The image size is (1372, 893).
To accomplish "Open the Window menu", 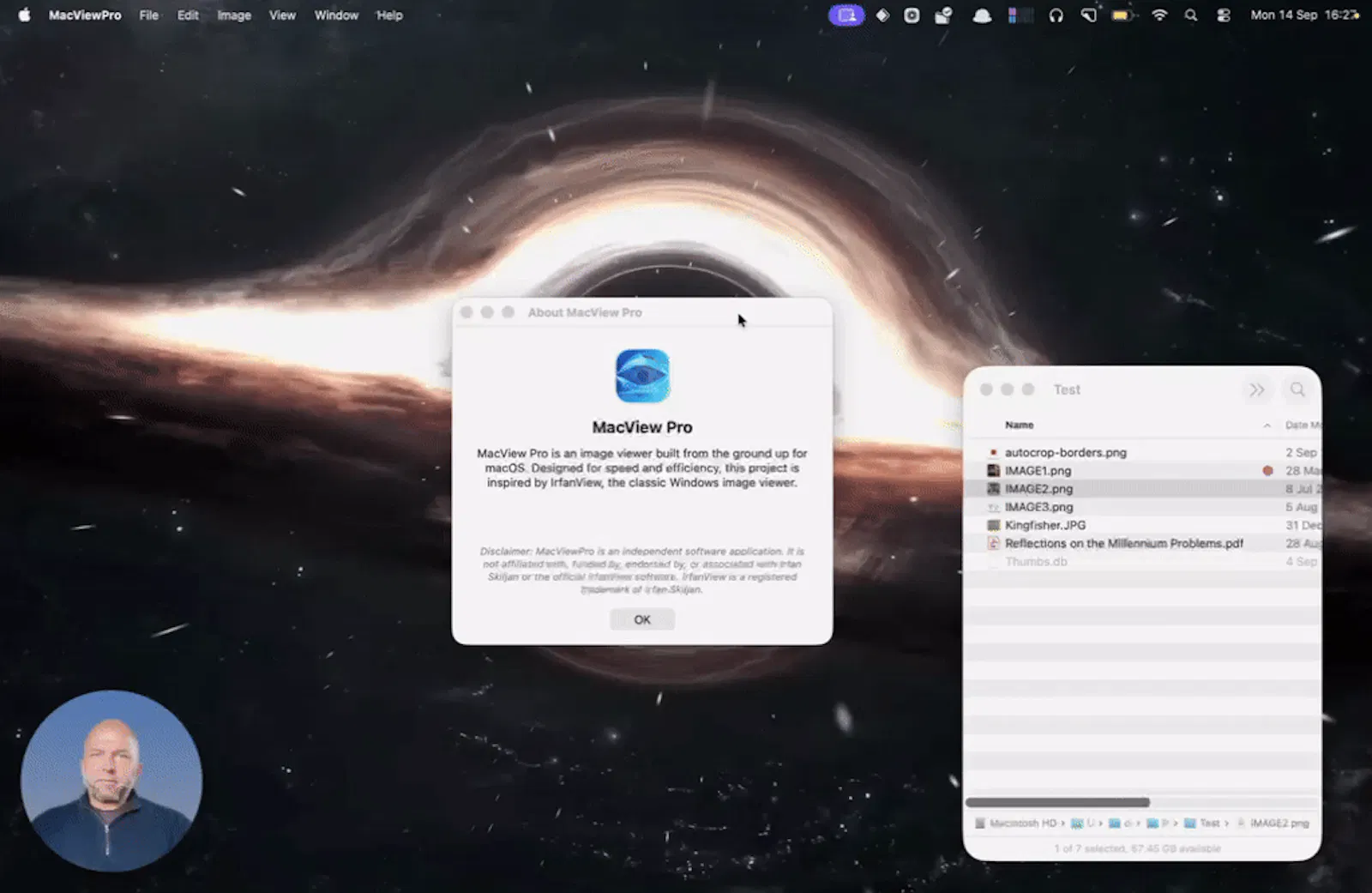I will pos(336,15).
